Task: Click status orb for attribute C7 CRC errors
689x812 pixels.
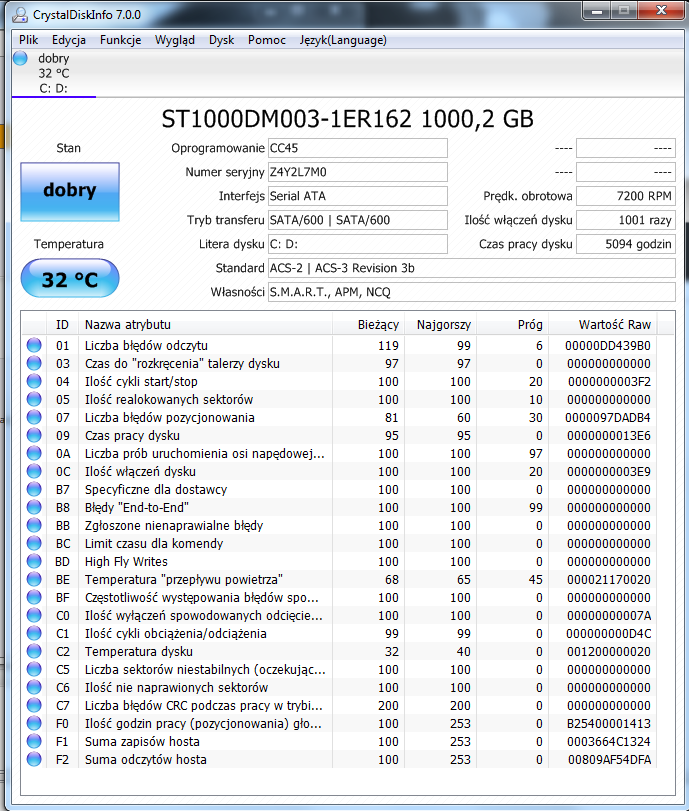Action: pos(34,705)
